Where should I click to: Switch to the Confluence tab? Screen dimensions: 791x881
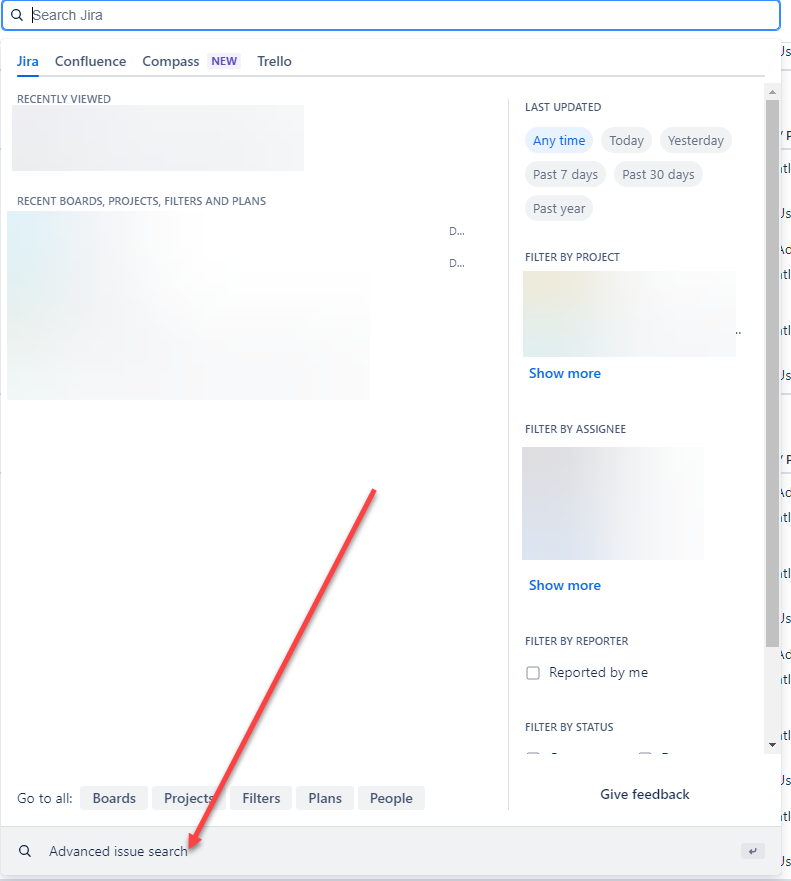pos(90,61)
